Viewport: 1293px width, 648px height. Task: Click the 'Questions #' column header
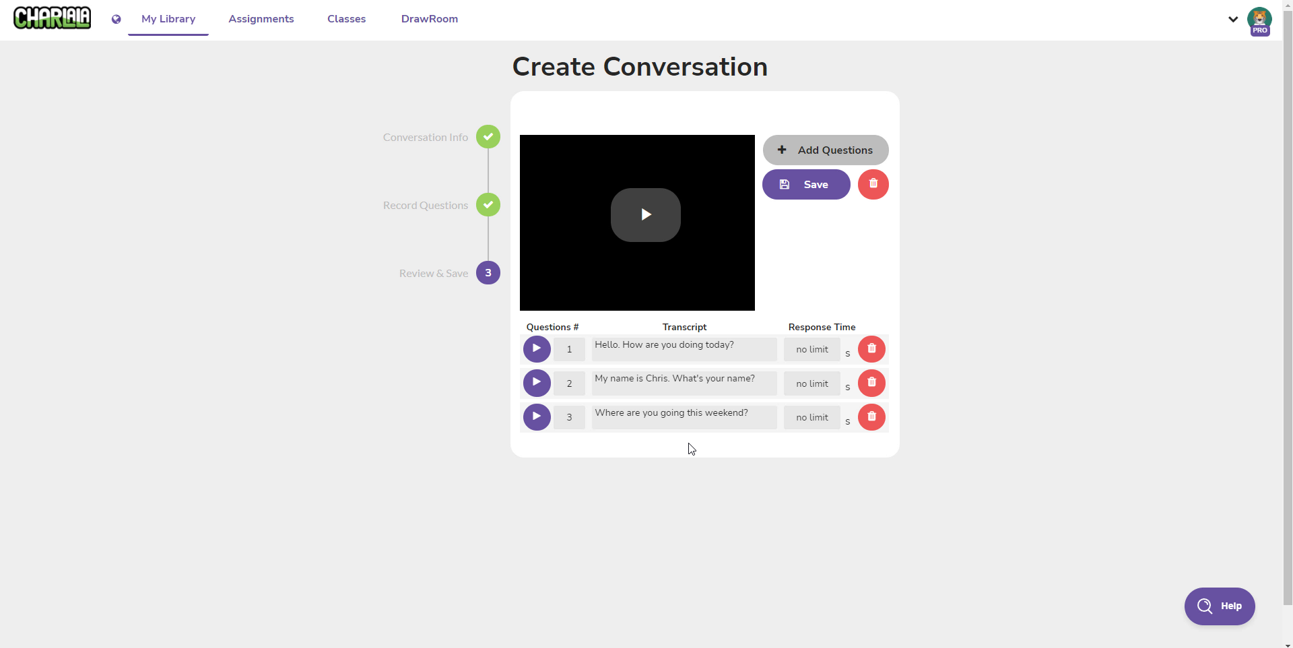(552, 327)
